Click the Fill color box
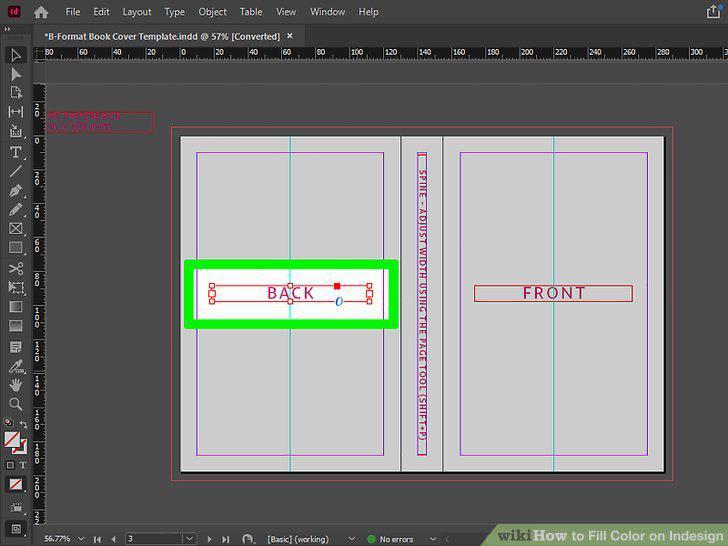Viewport: 728px width, 546px height. coord(12,439)
